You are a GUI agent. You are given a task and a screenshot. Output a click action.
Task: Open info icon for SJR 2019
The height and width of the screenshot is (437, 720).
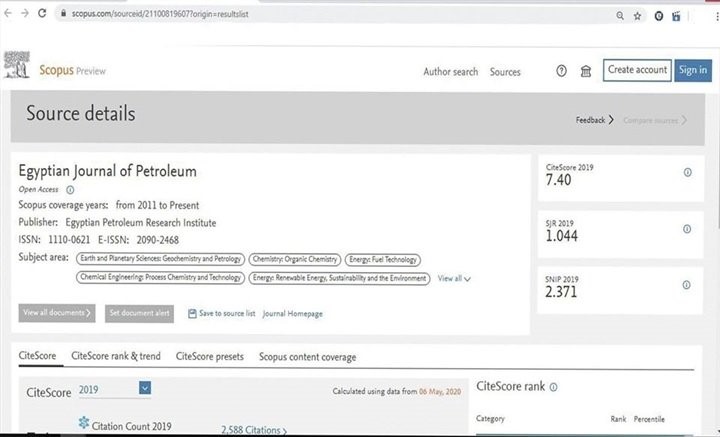point(687,229)
